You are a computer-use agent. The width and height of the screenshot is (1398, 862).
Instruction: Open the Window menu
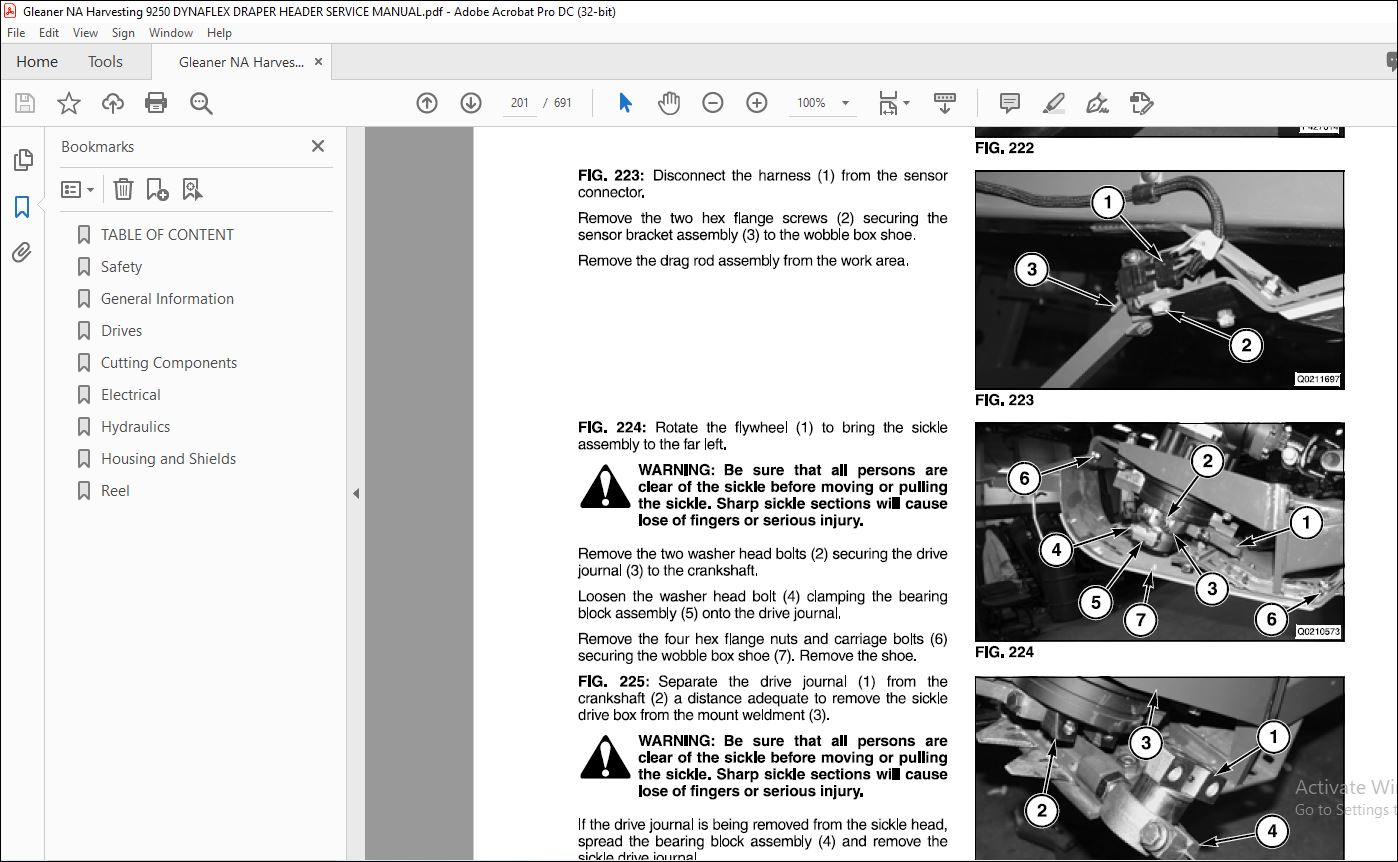(x=171, y=33)
